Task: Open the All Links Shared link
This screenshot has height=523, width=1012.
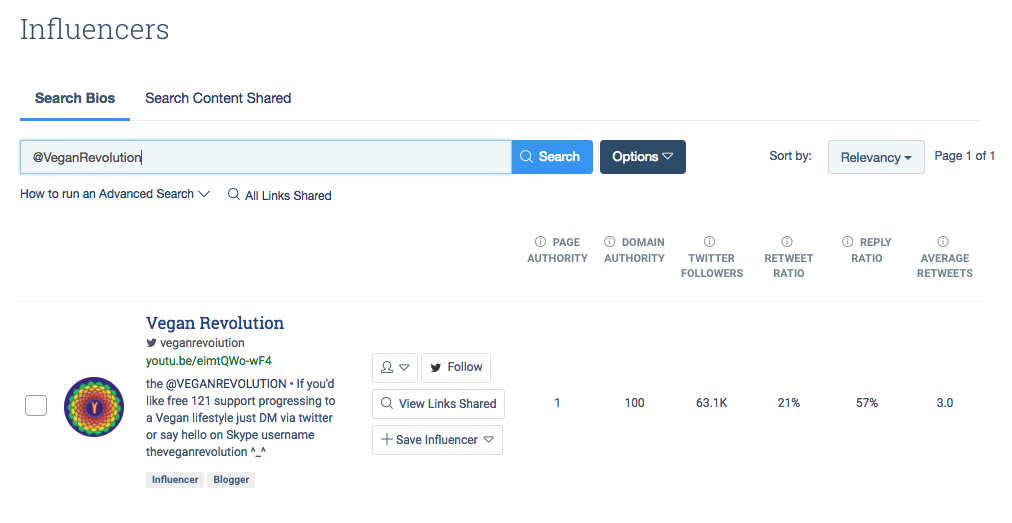Action: (x=279, y=195)
